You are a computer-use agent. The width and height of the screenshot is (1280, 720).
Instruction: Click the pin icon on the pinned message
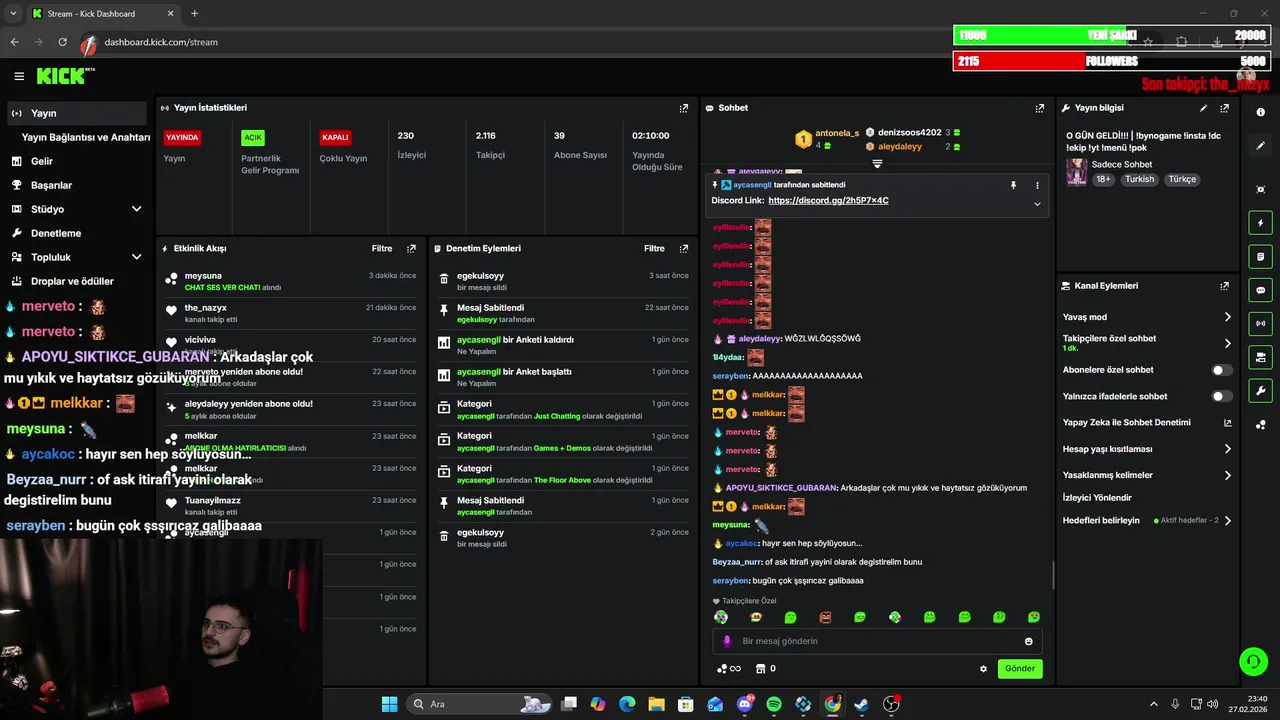click(1013, 185)
